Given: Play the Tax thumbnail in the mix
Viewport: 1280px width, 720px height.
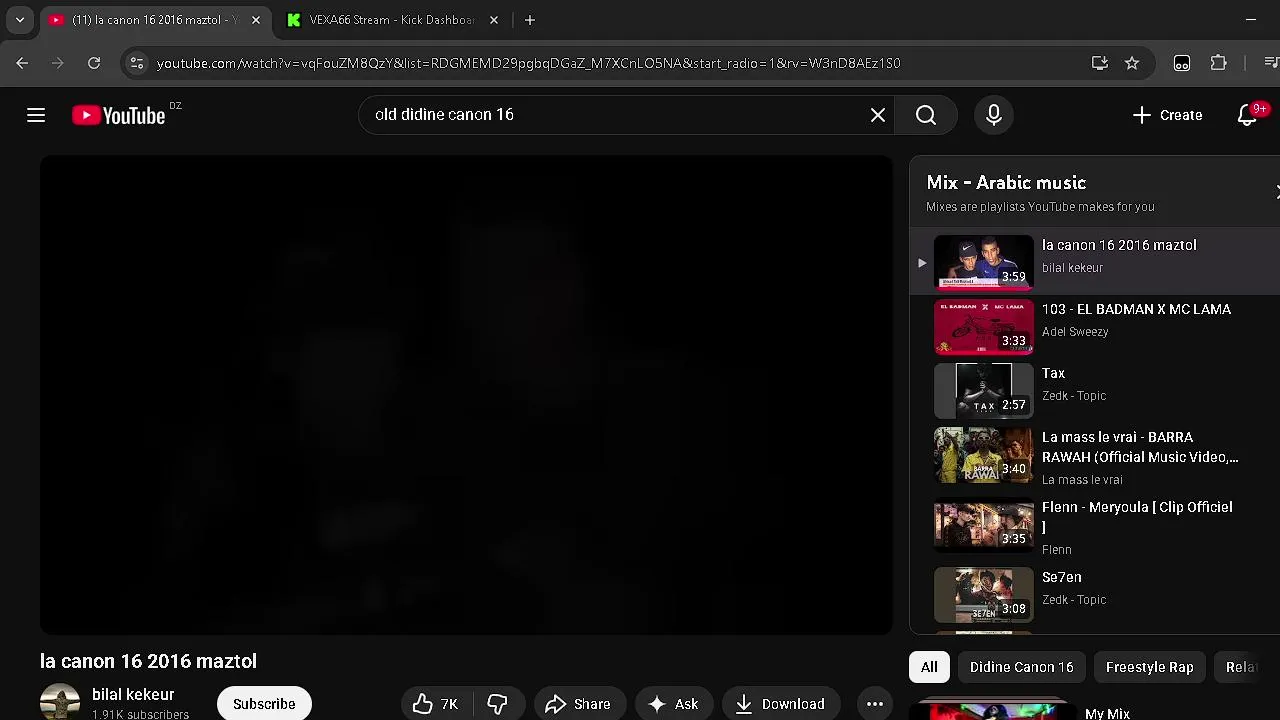Looking at the screenshot, I should click(x=984, y=391).
